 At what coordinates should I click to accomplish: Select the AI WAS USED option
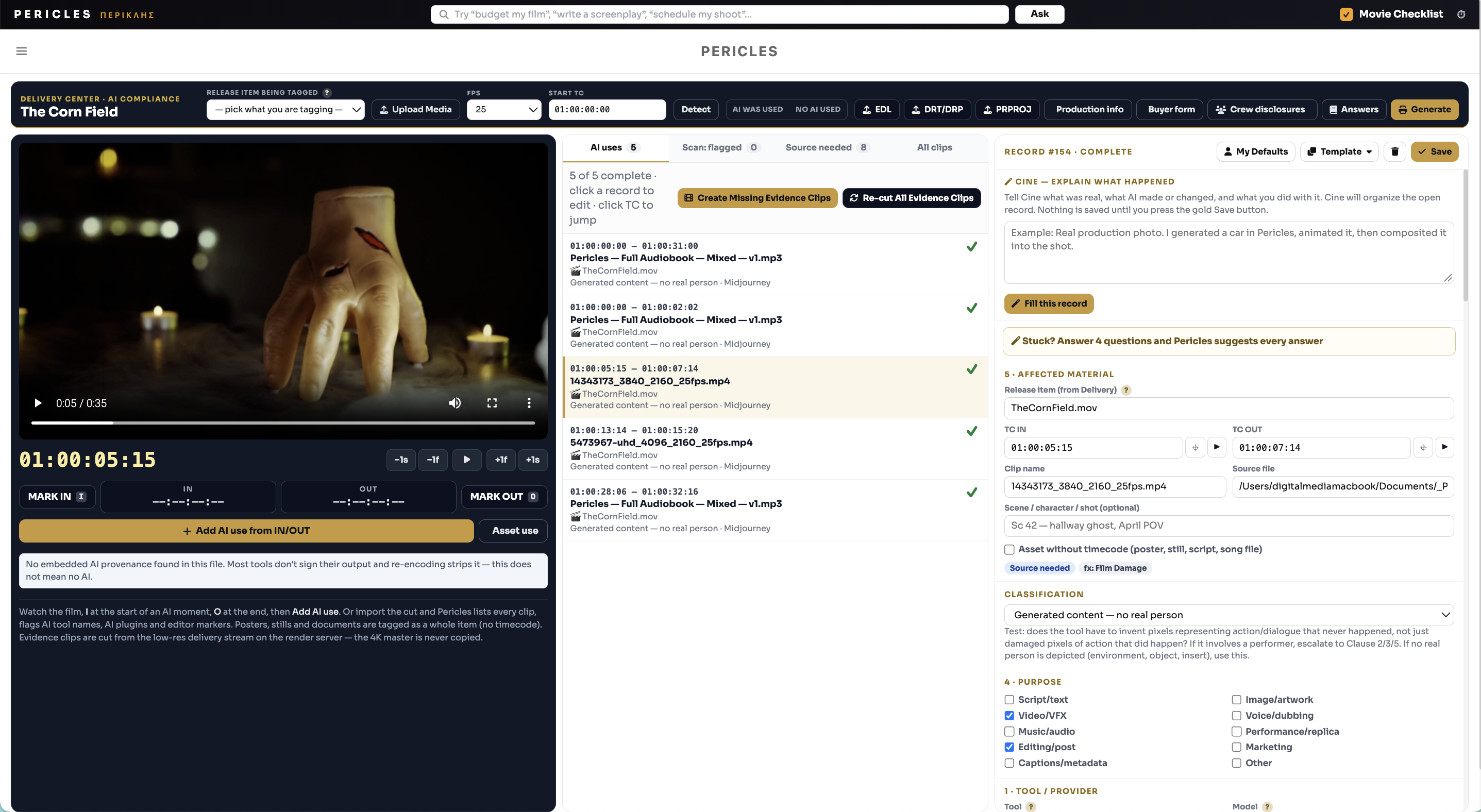(x=757, y=109)
